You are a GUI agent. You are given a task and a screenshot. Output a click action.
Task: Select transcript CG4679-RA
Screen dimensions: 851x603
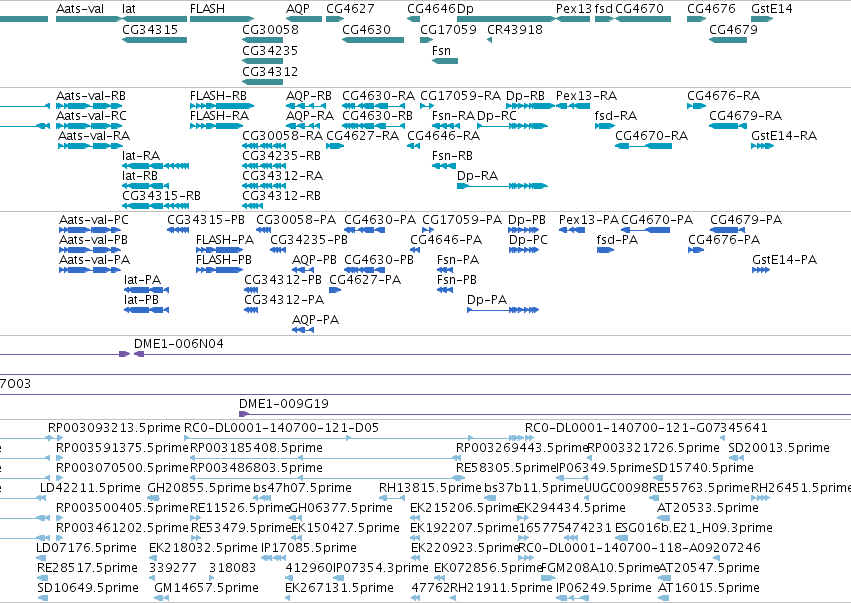point(745,116)
